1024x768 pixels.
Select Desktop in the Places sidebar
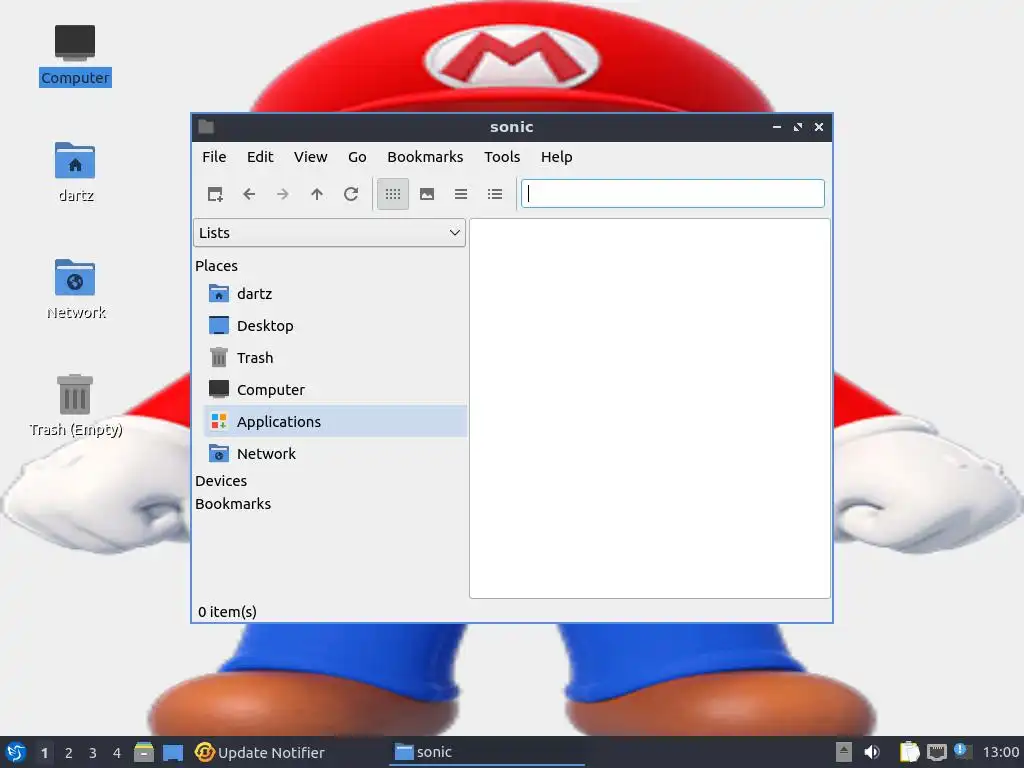pyautogui.click(x=335, y=326)
